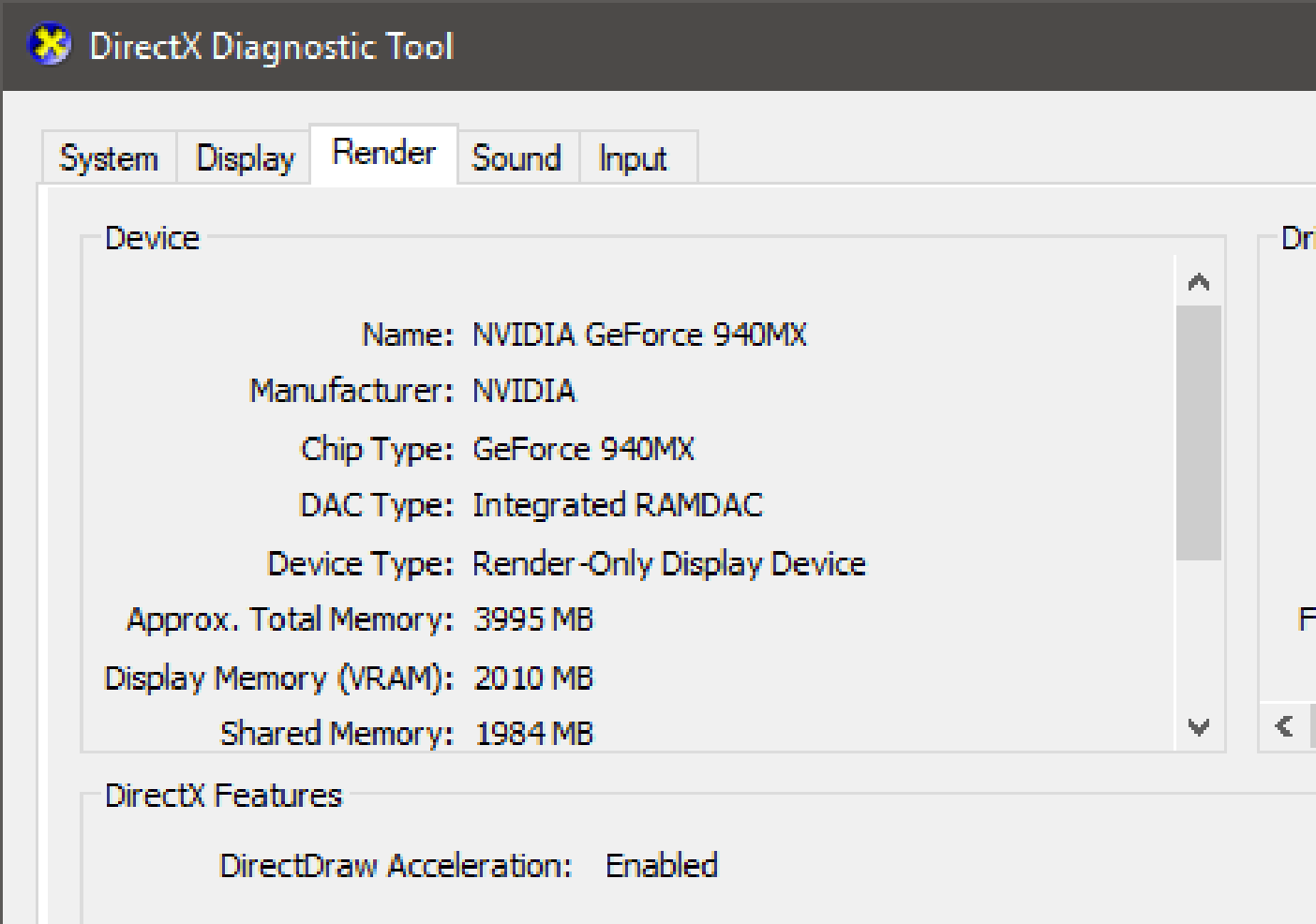Click the Manufacturer NVIDIA value

pos(523,391)
